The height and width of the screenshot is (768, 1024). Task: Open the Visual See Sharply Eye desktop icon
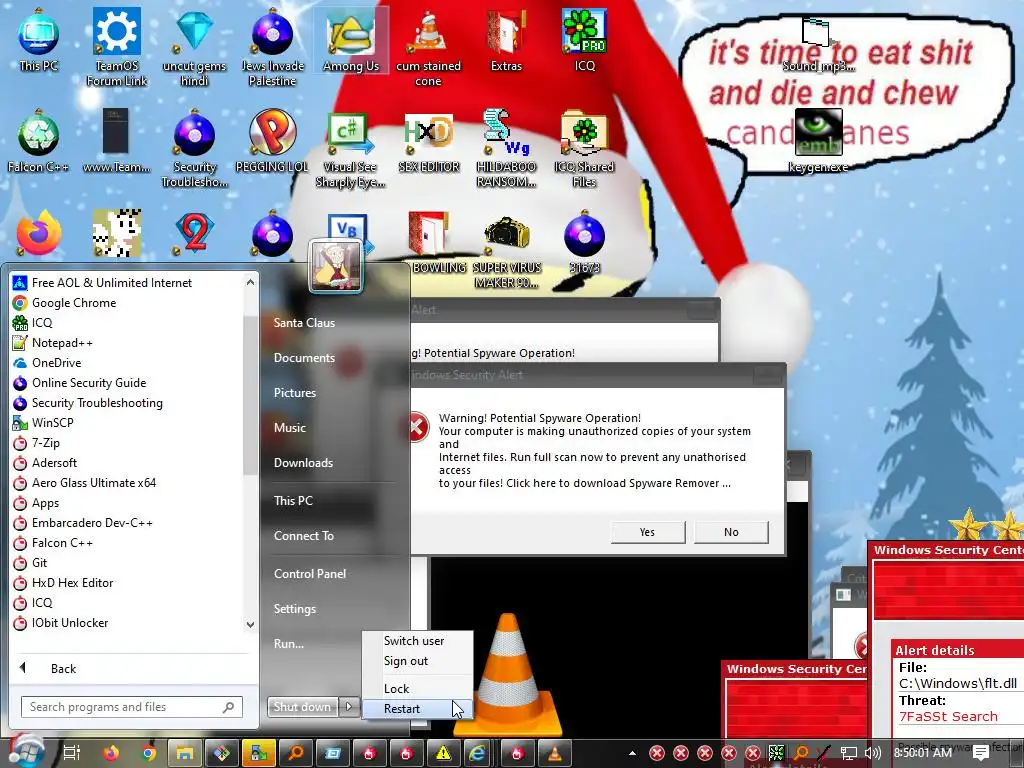350,148
